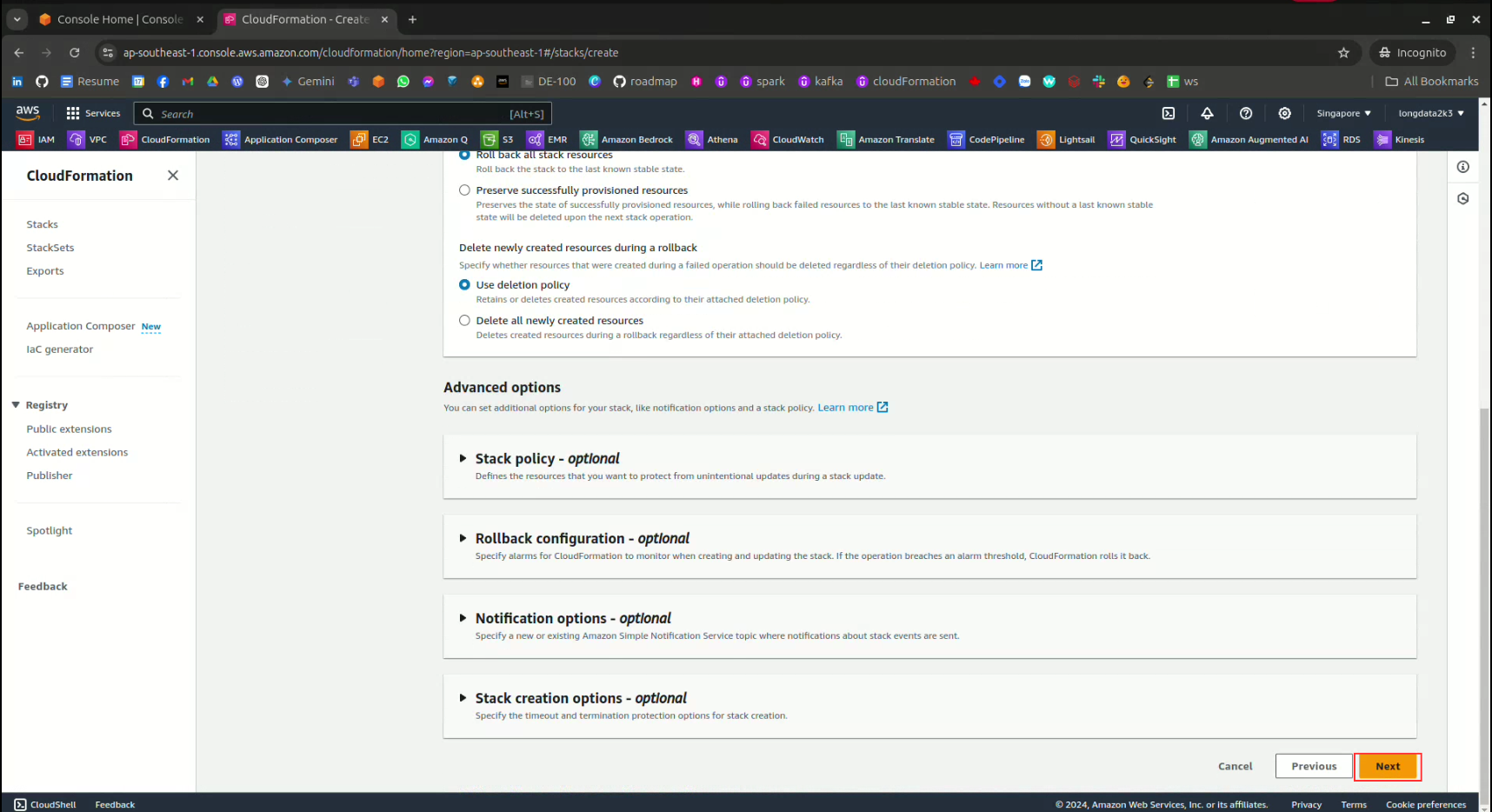The height and width of the screenshot is (812, 1492).
Task: Select Delete all newly created resources
Action: 465,321
